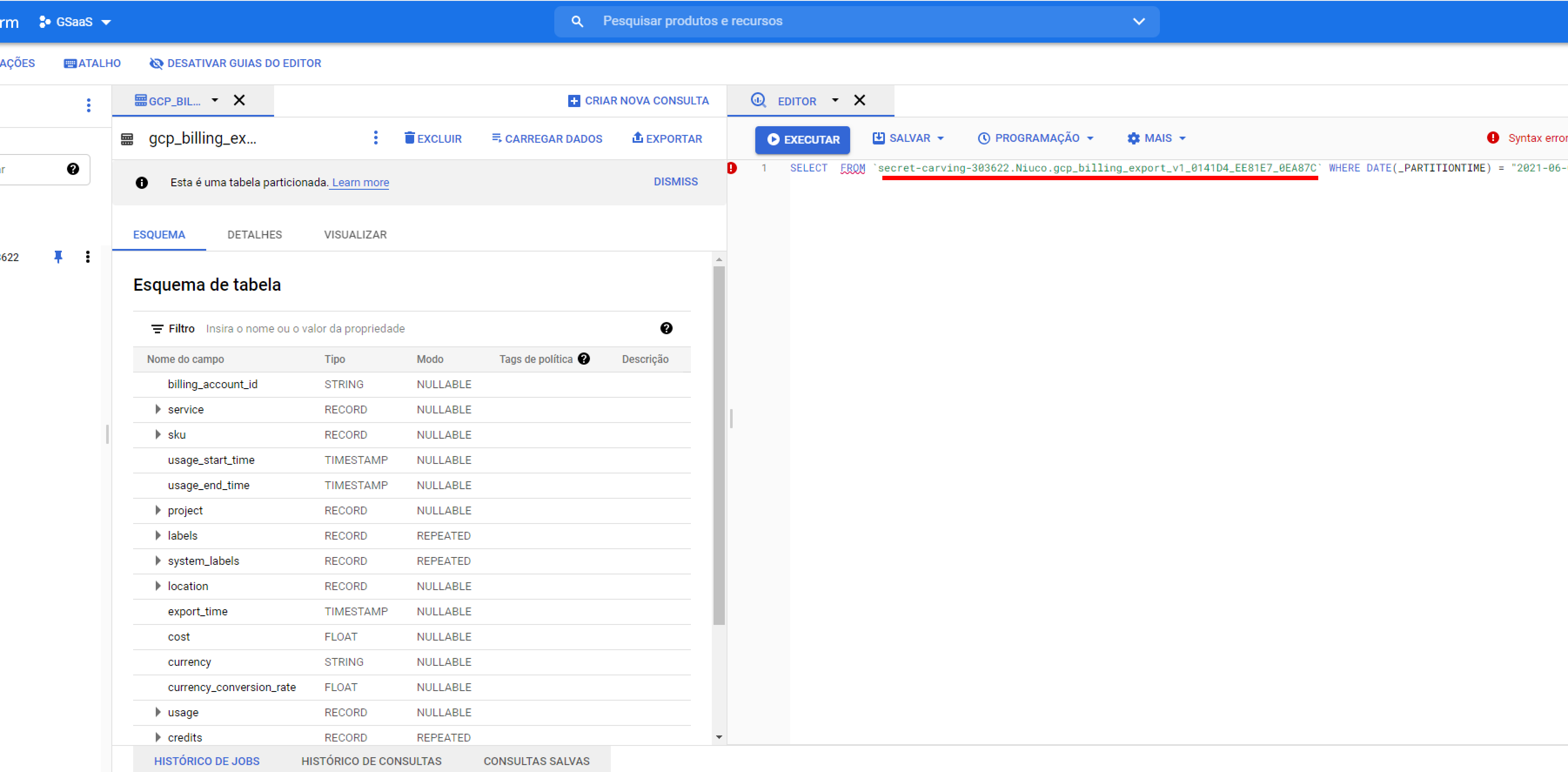Click the Atalho keyboard shortcut icon
Screen dimensions: 1568x772
(x=70, y=64)
